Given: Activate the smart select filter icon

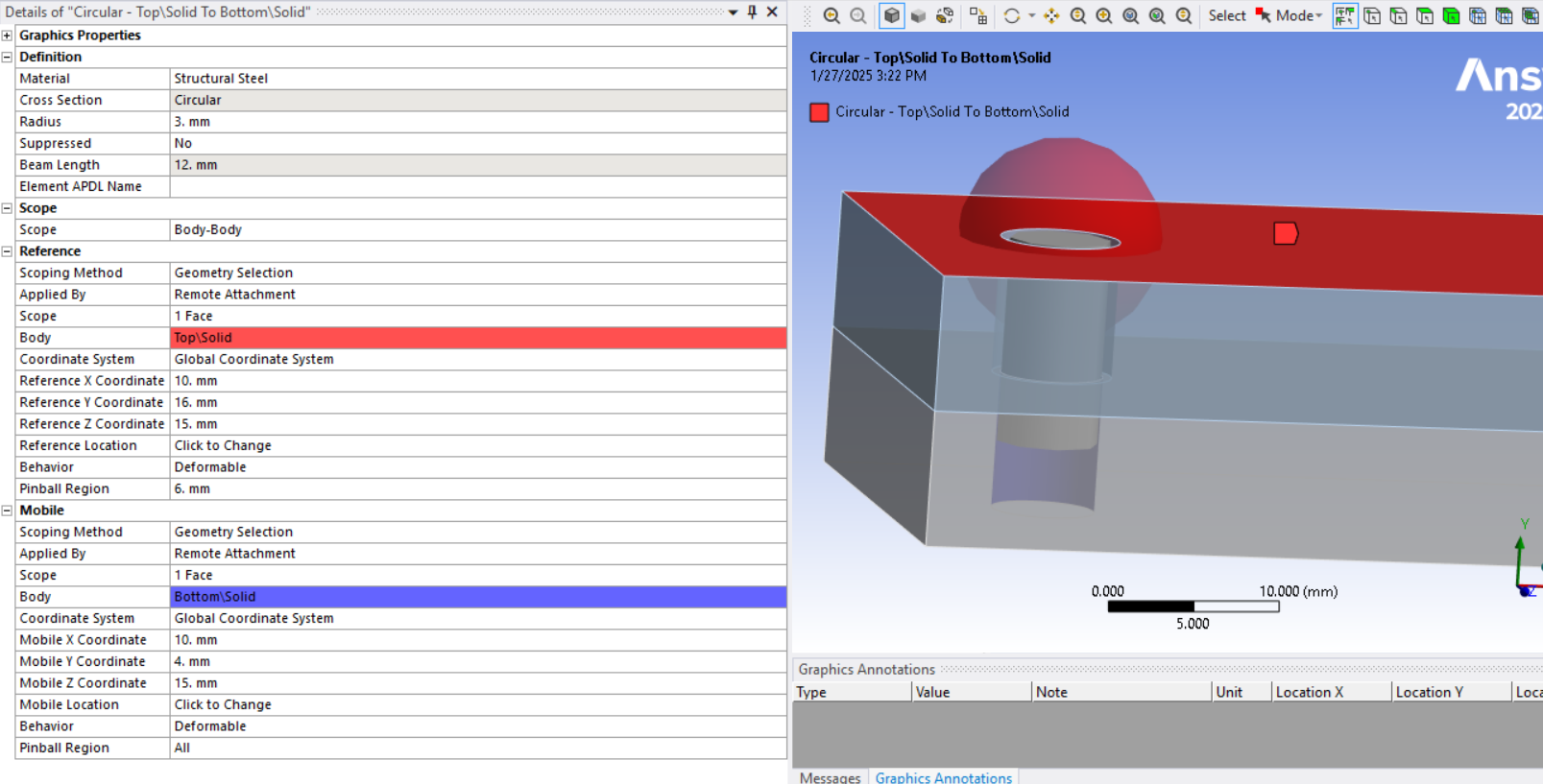Looking at the screenshot, I should [1344, 15].
